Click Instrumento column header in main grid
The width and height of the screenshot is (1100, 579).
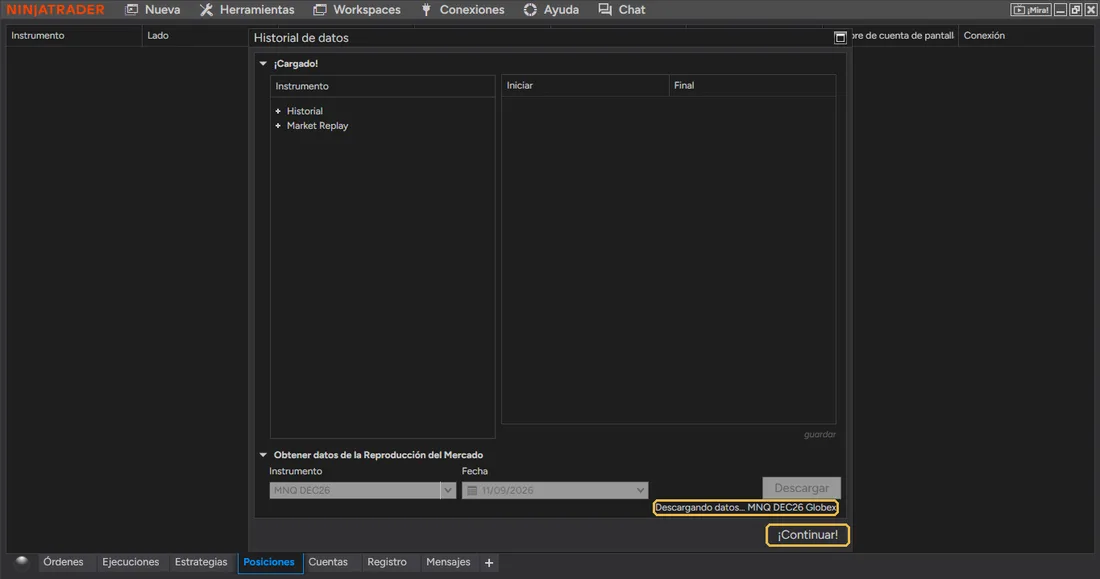coord(74,36)
